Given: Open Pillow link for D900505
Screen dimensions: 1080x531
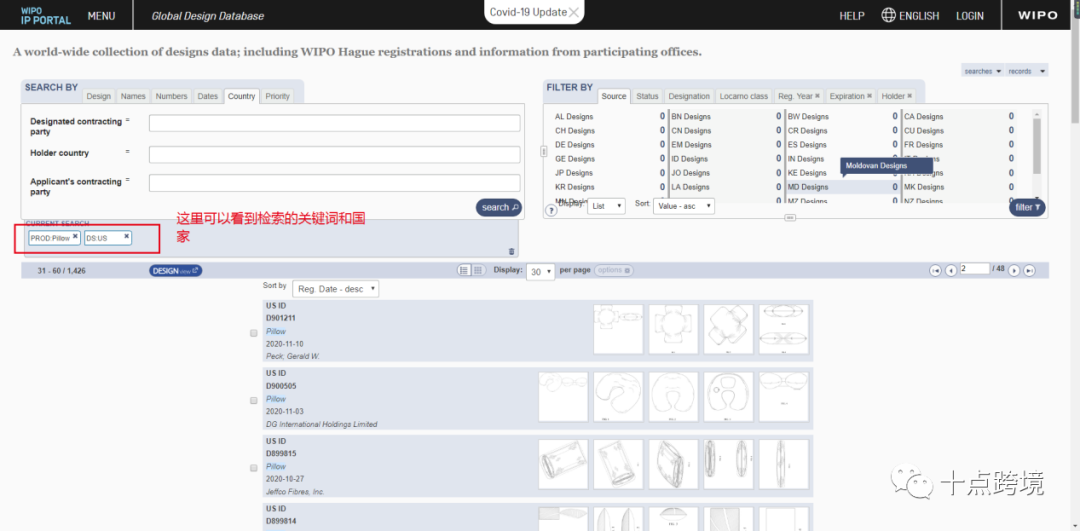Looking at the screenshot, I should coord(276,399).
